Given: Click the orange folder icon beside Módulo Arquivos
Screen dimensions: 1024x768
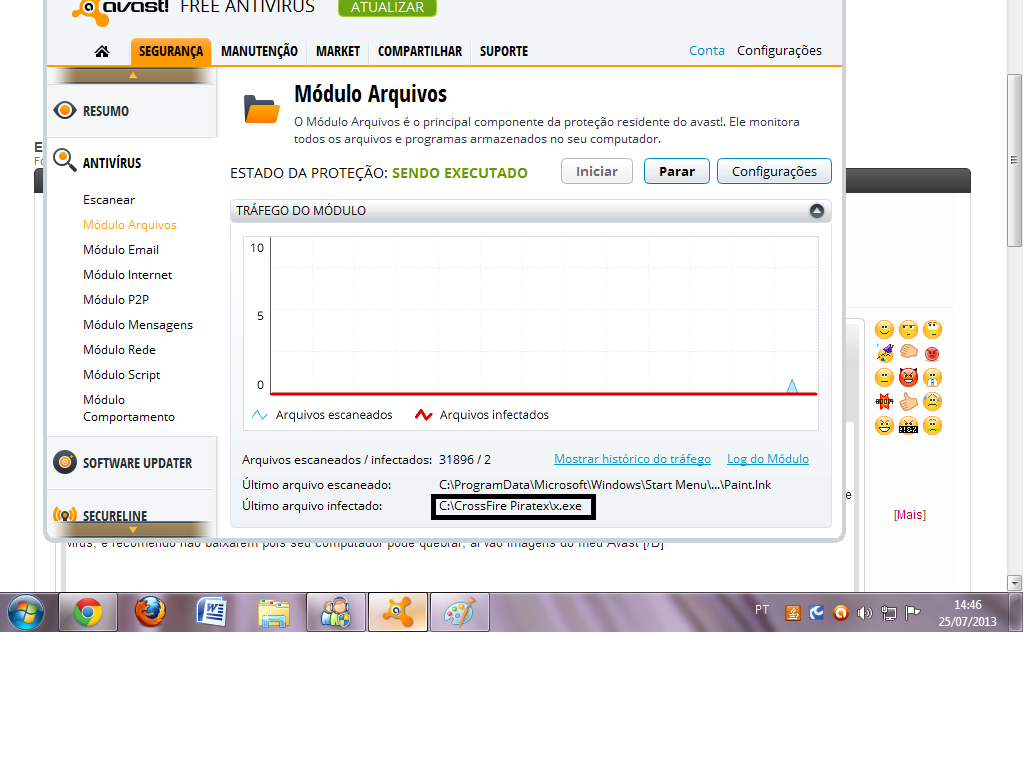Looking at the screenshot, I should 261,110.
